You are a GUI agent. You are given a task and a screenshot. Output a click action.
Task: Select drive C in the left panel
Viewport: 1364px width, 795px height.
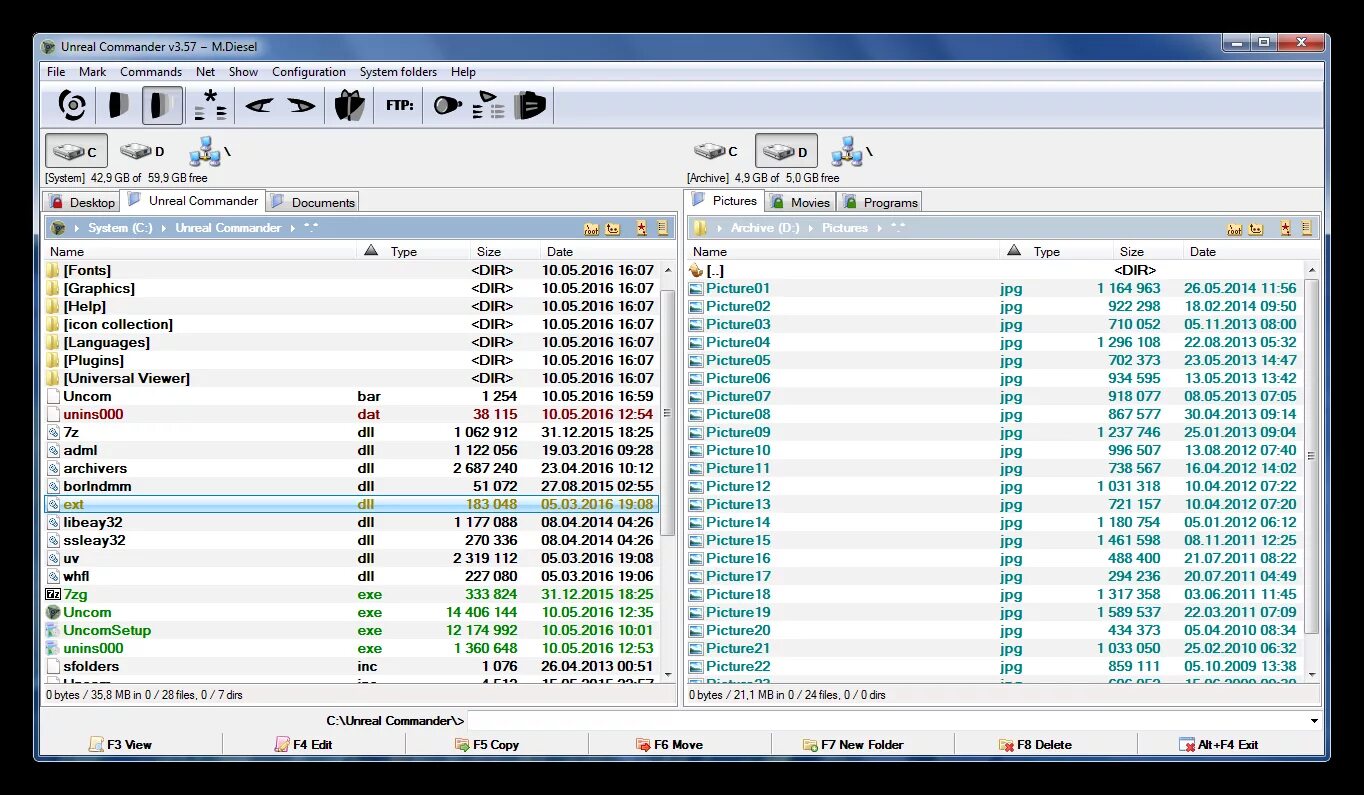76,151
